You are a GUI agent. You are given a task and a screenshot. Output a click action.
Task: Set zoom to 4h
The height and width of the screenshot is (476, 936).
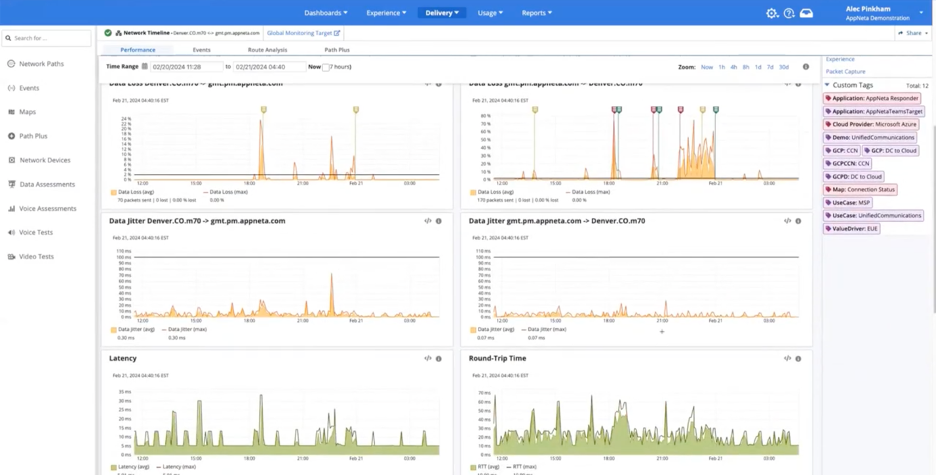(x=734, y=67)
